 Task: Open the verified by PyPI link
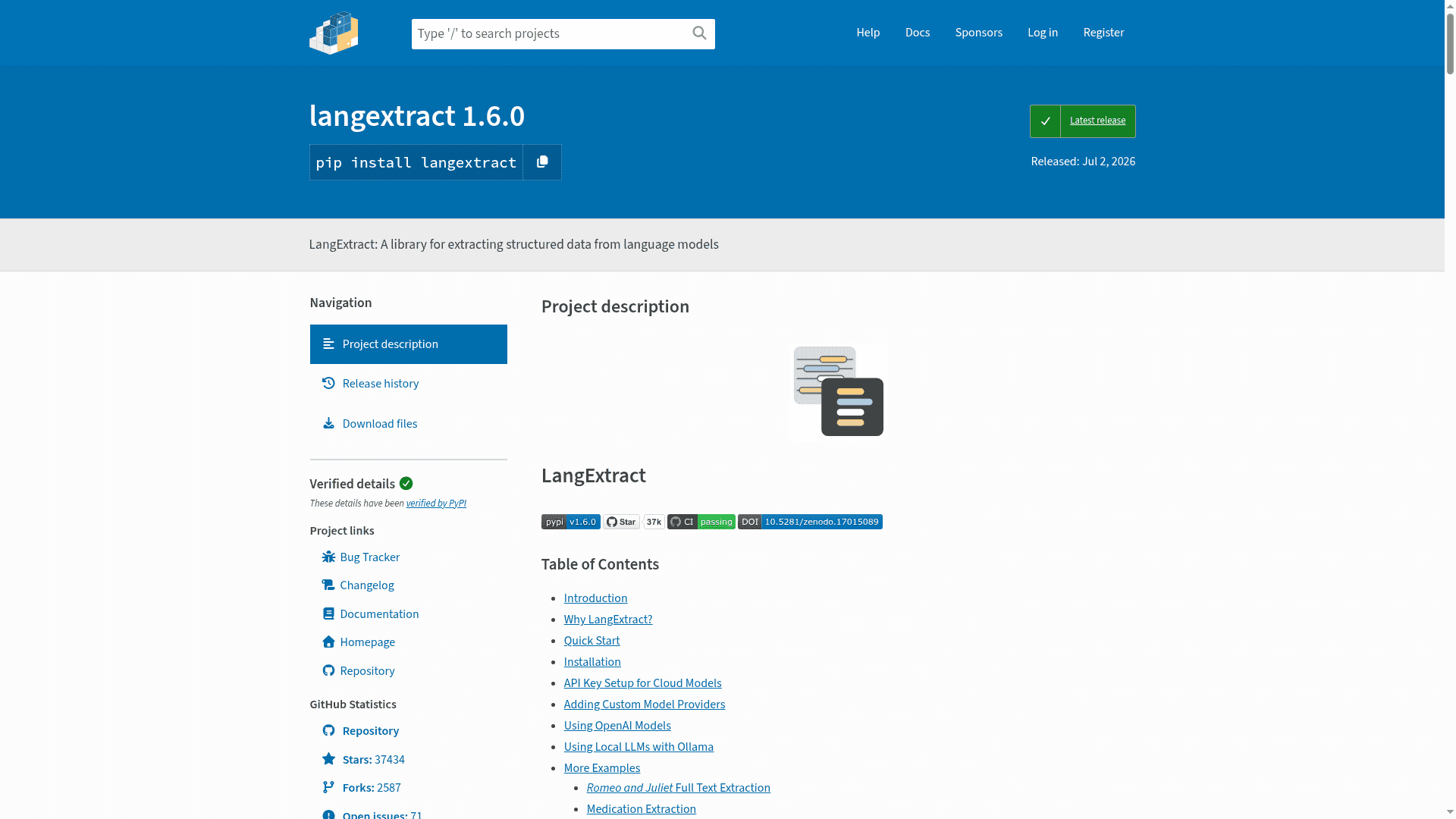click(436, 504)
